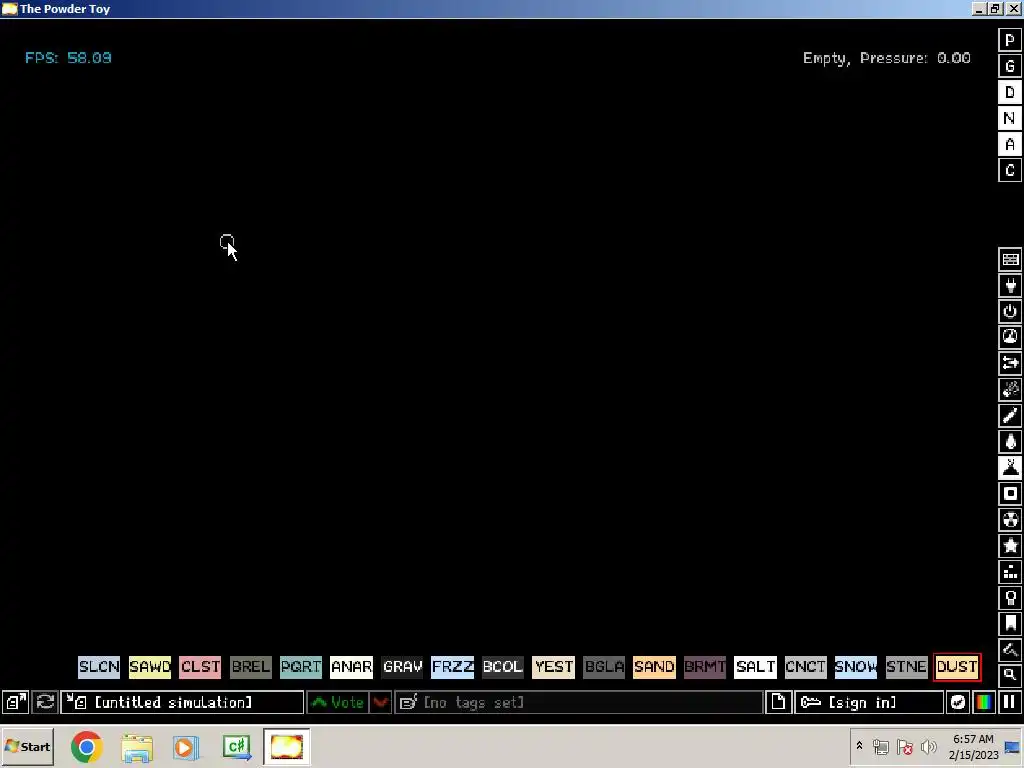Select the DUST element
This screenshot has height=768, width=1024.
point(957,667)
